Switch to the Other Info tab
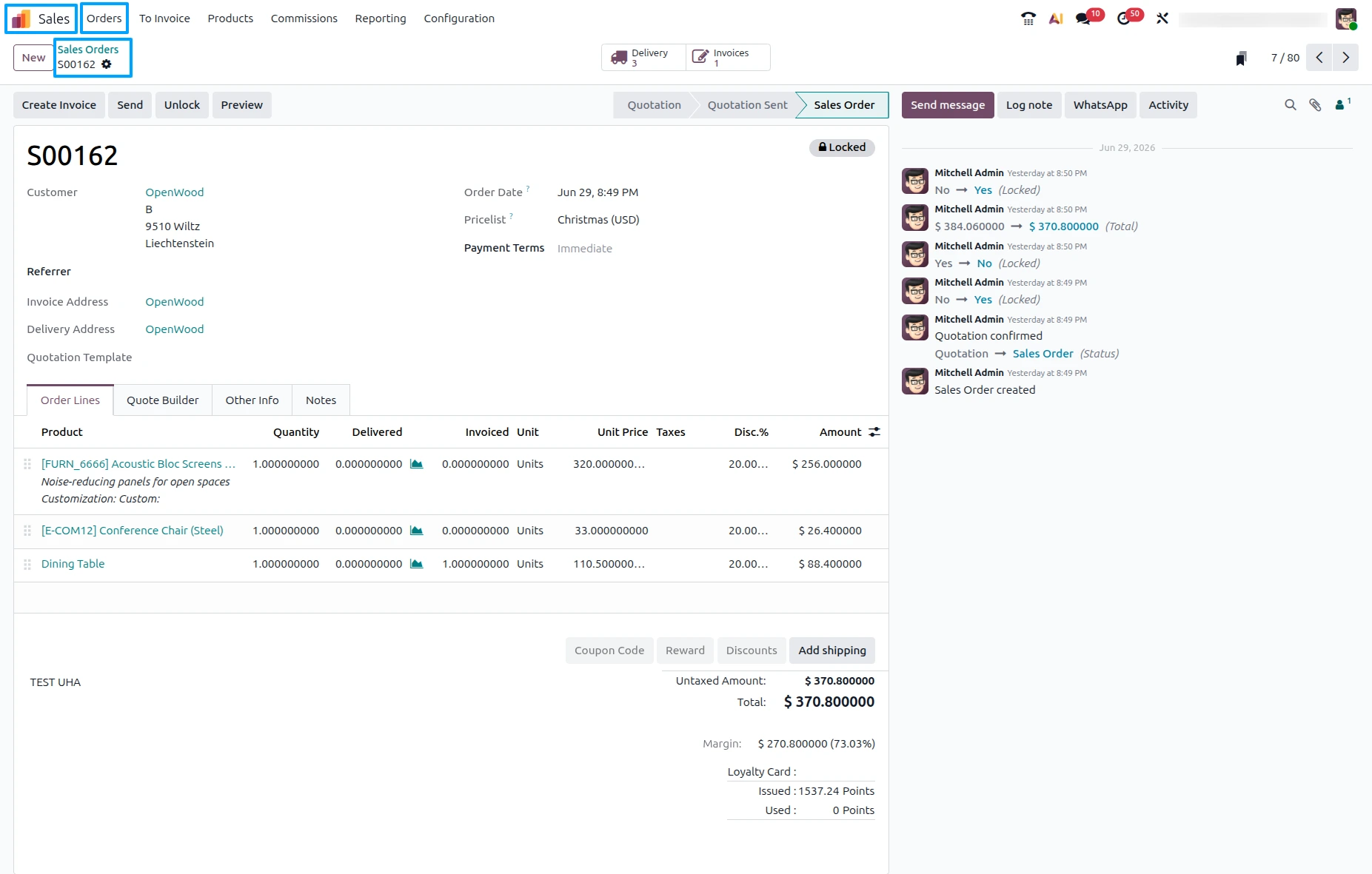Screen dimensions: 1372x874 pyautogui.click(x=252, y=400)
